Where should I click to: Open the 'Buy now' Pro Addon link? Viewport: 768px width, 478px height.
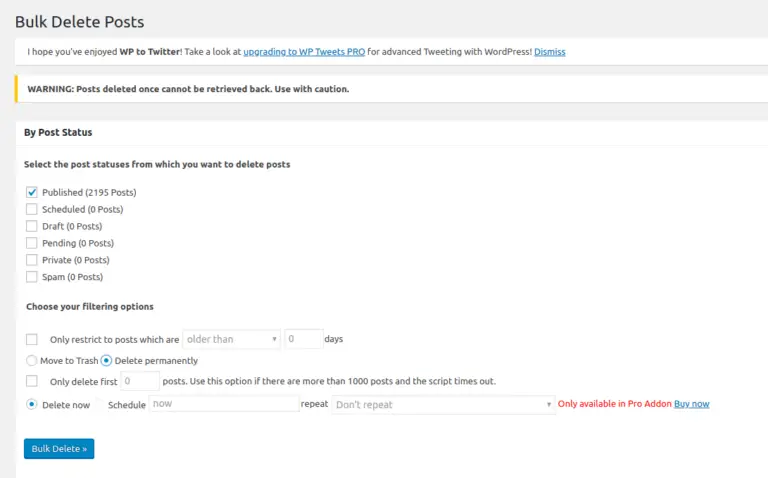point(691,404)
